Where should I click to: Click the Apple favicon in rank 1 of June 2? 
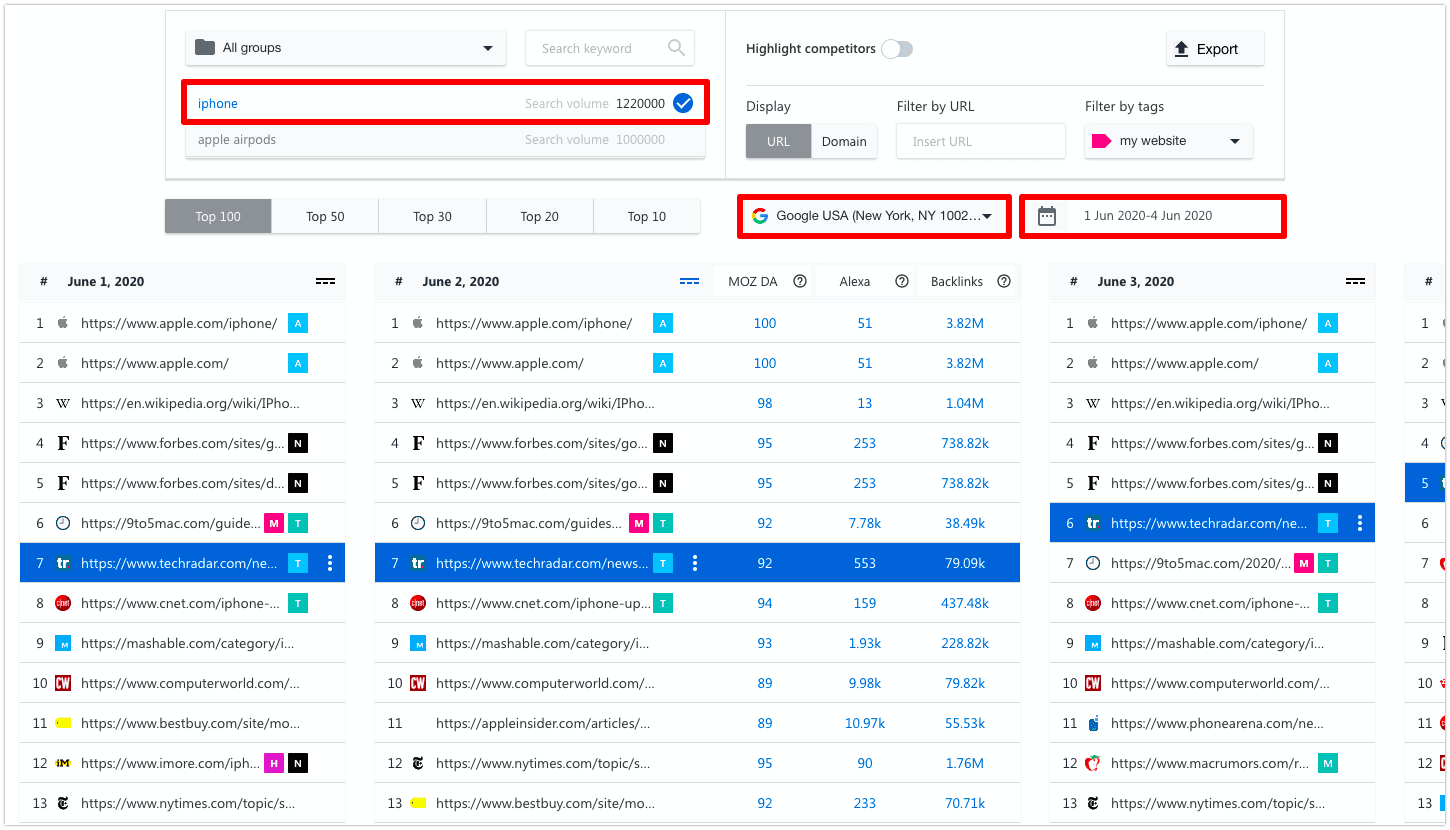pos(418,323)
